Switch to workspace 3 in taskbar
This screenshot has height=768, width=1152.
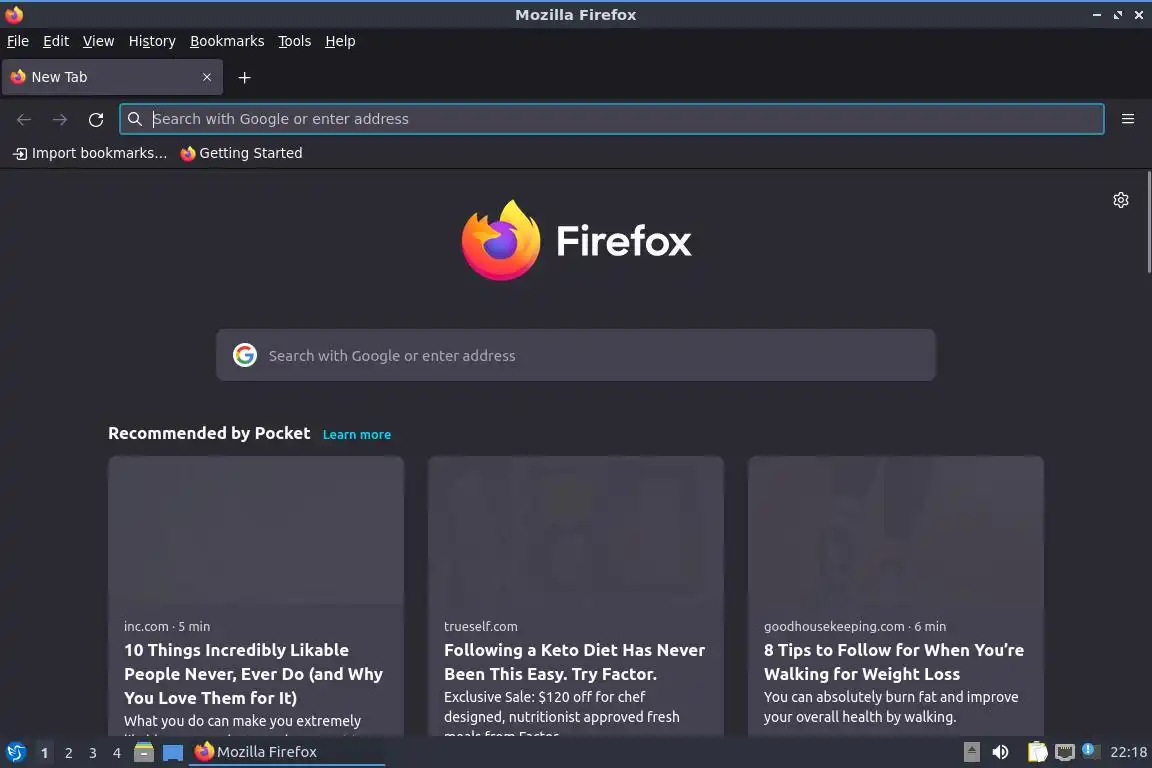93,753
